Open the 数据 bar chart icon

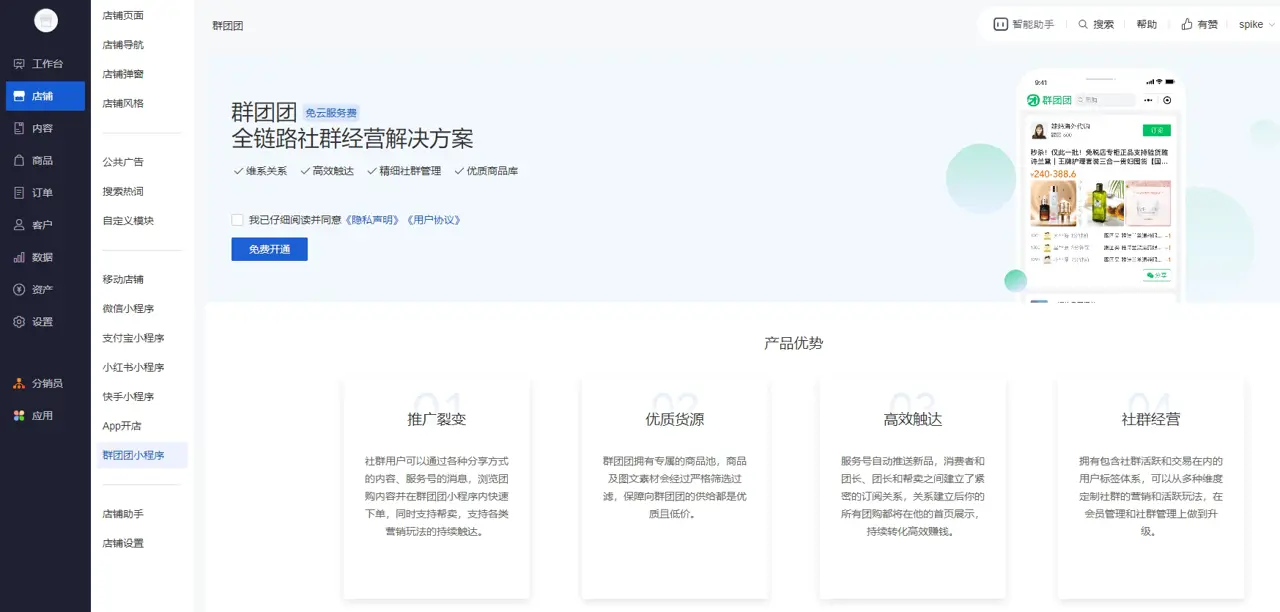pyautogui.click(x=19, y=257)
